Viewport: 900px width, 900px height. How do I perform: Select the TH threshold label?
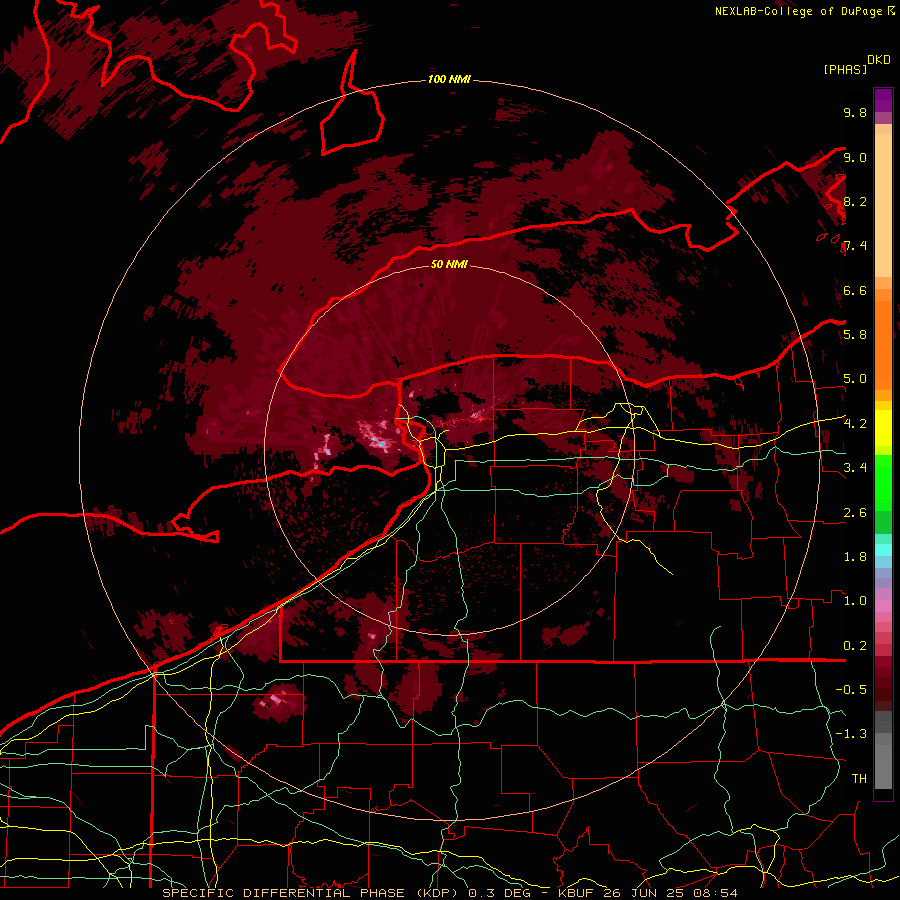pos(859,778)
